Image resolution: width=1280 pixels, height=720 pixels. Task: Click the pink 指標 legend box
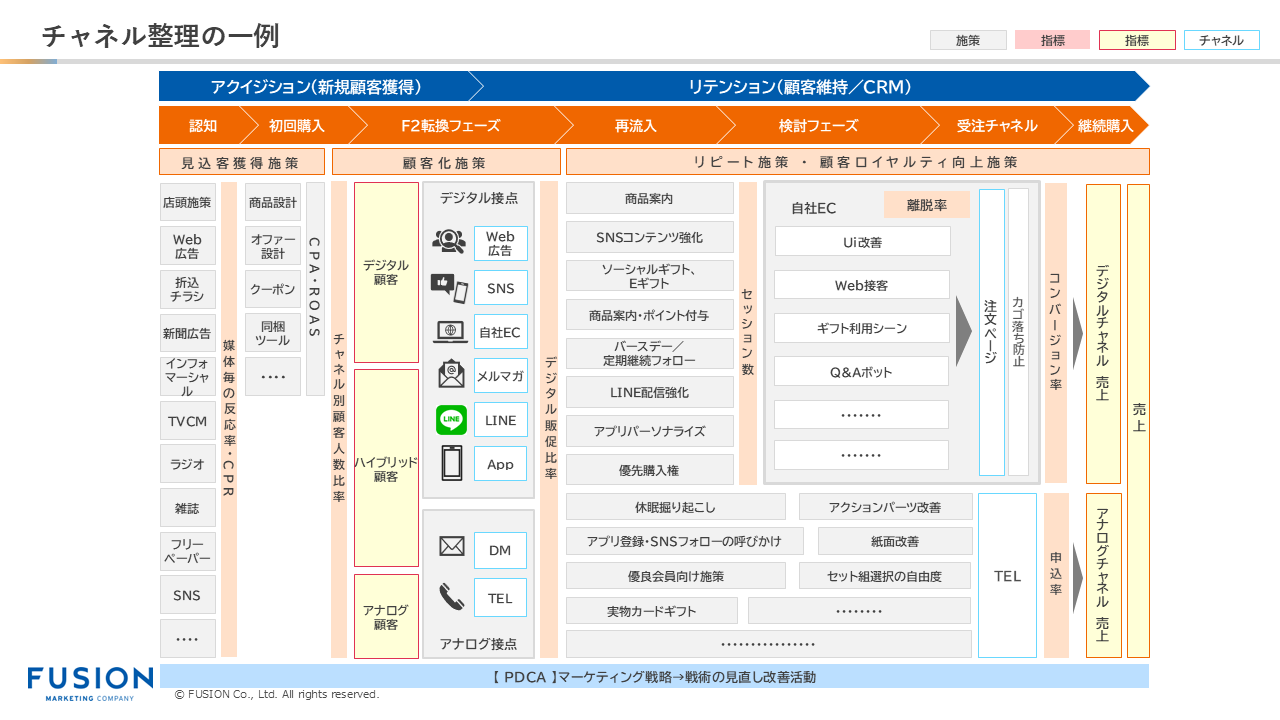click(1052, 40)
